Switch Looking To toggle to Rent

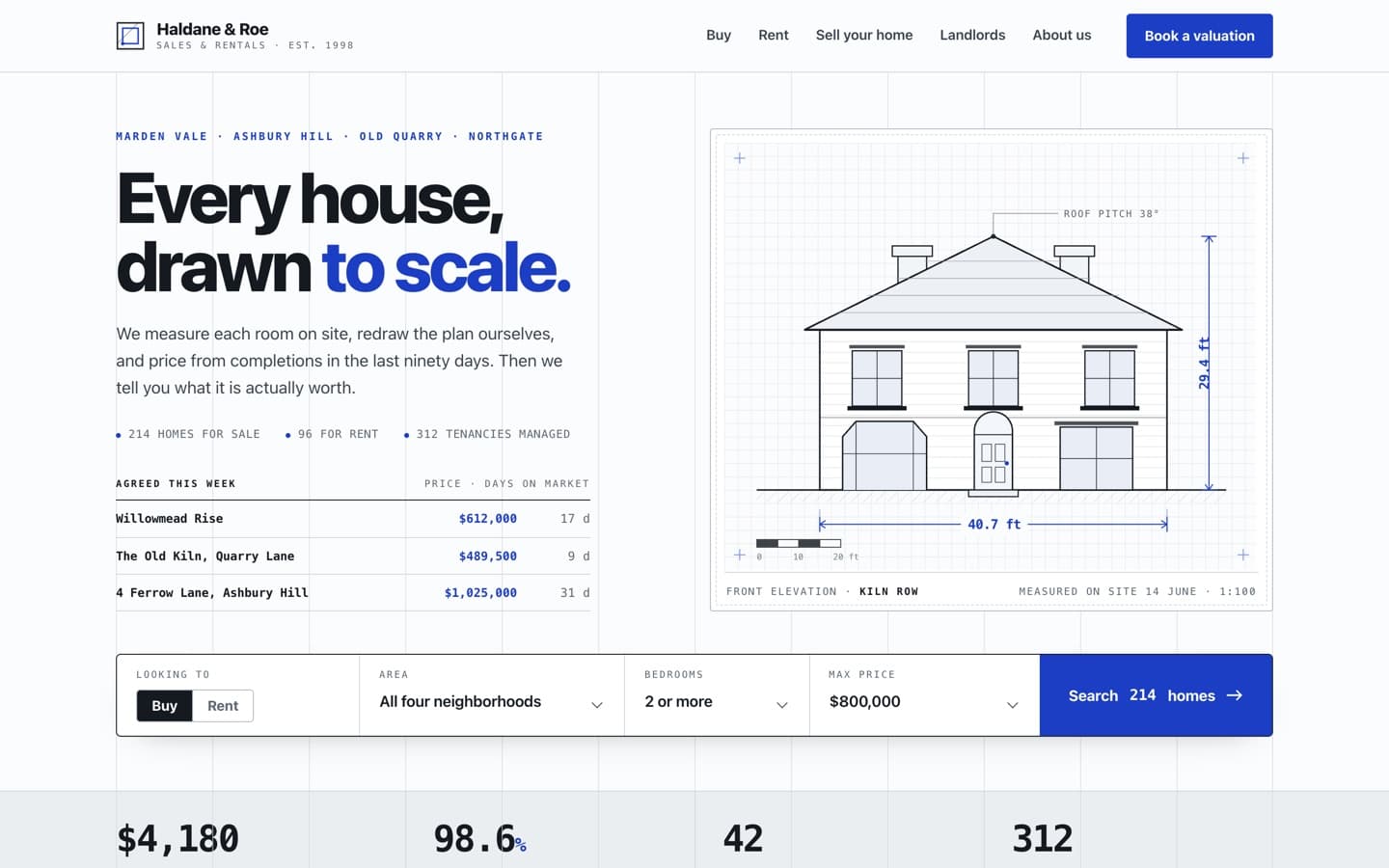[x=223, y=706]
